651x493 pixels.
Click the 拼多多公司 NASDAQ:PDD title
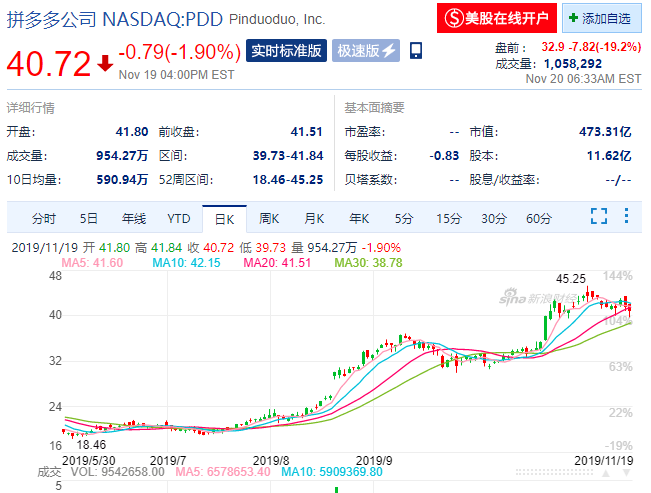pos(115,19)
